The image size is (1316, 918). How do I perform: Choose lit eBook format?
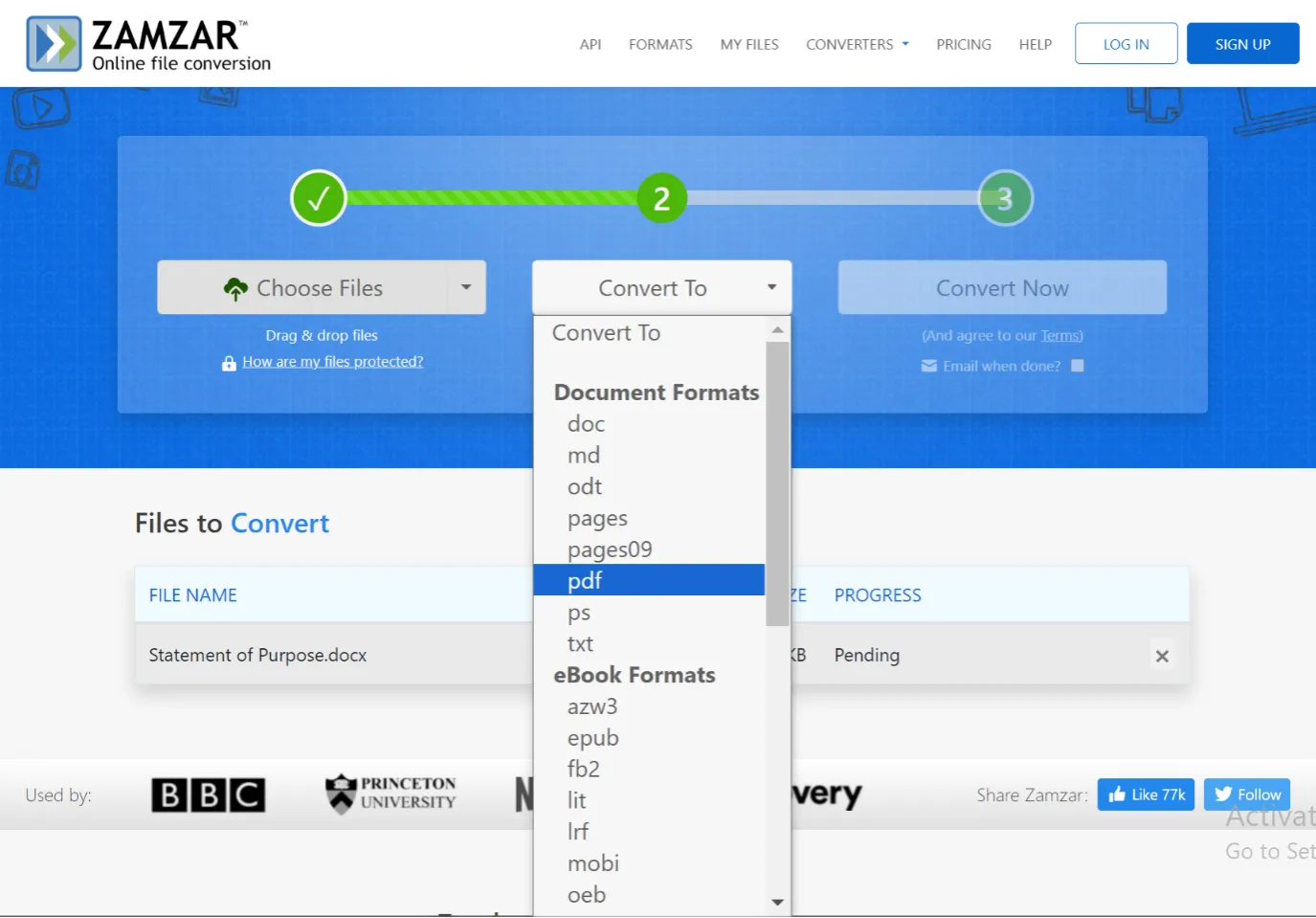(x=649, y=801)
